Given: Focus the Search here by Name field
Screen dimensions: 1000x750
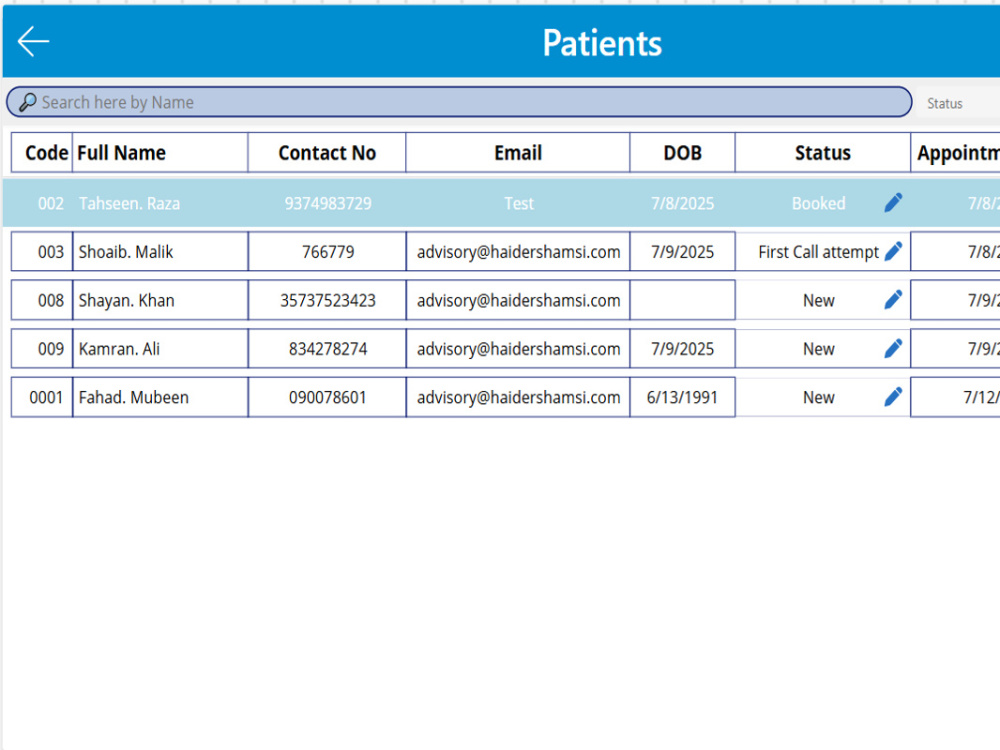Looking at the screenshot, I should pyautogui.click(x=459, y=102).
